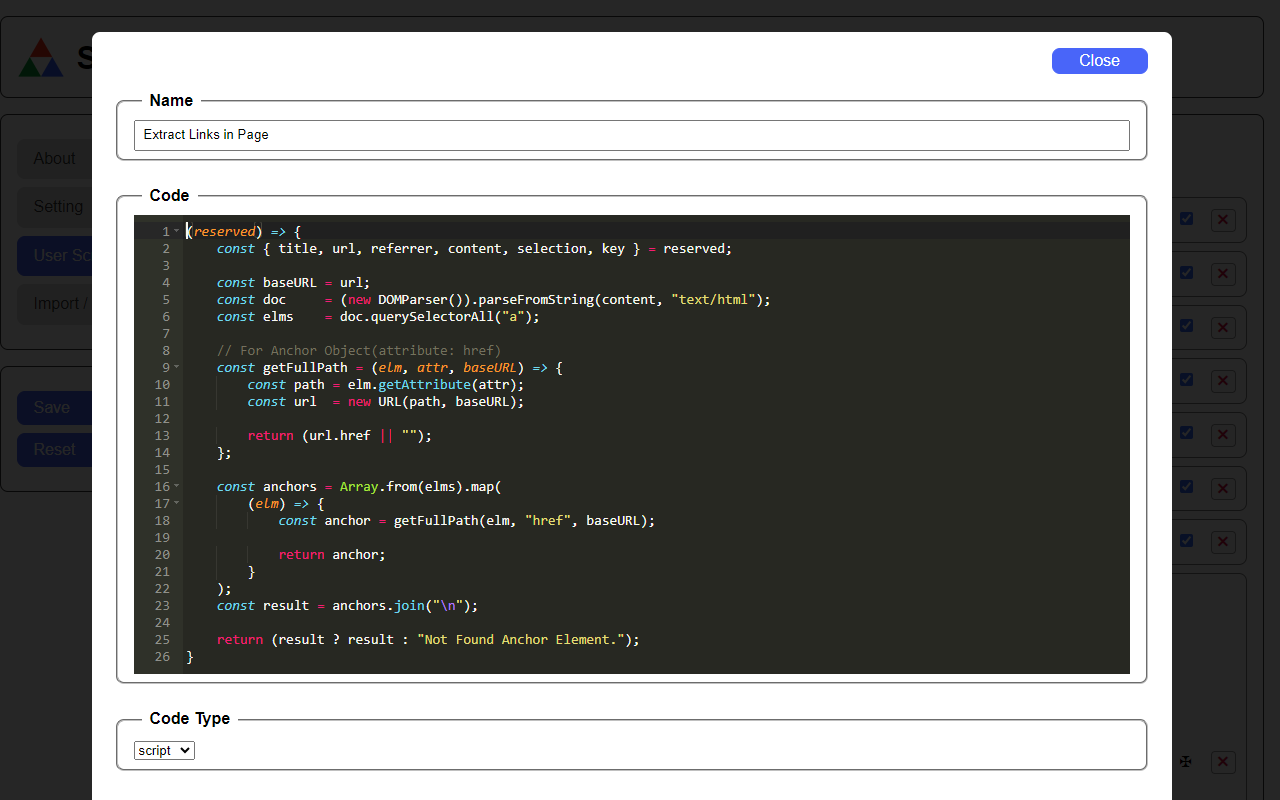Uncheck the seventh script row checkbox
The height and width of the screenshot is (800, 1280).
point(1186,540)
